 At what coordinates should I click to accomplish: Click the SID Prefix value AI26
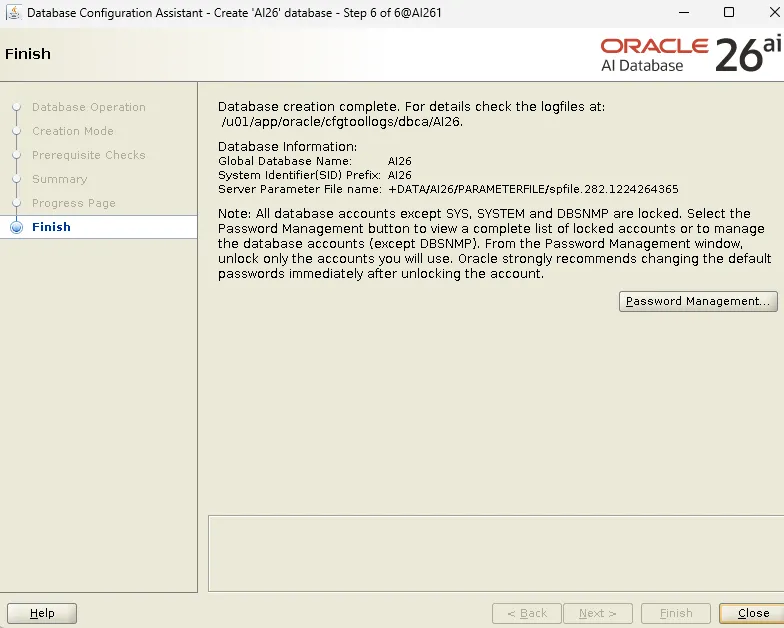click(400, 175)
